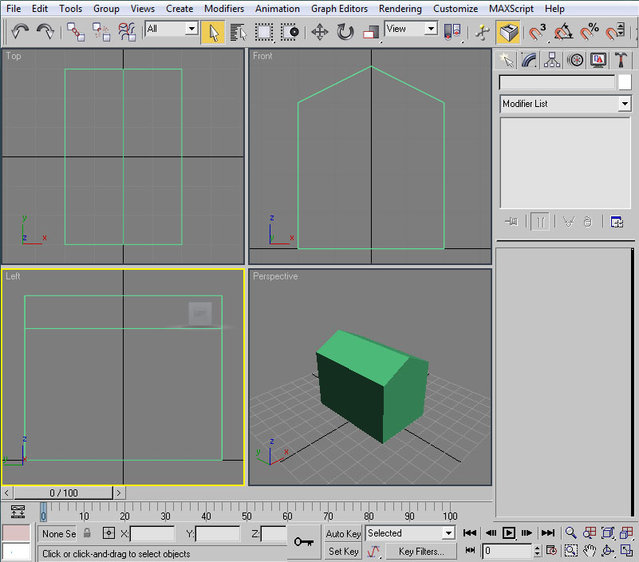
Task: Toggle Set Key mode
Action: (343, 551)
